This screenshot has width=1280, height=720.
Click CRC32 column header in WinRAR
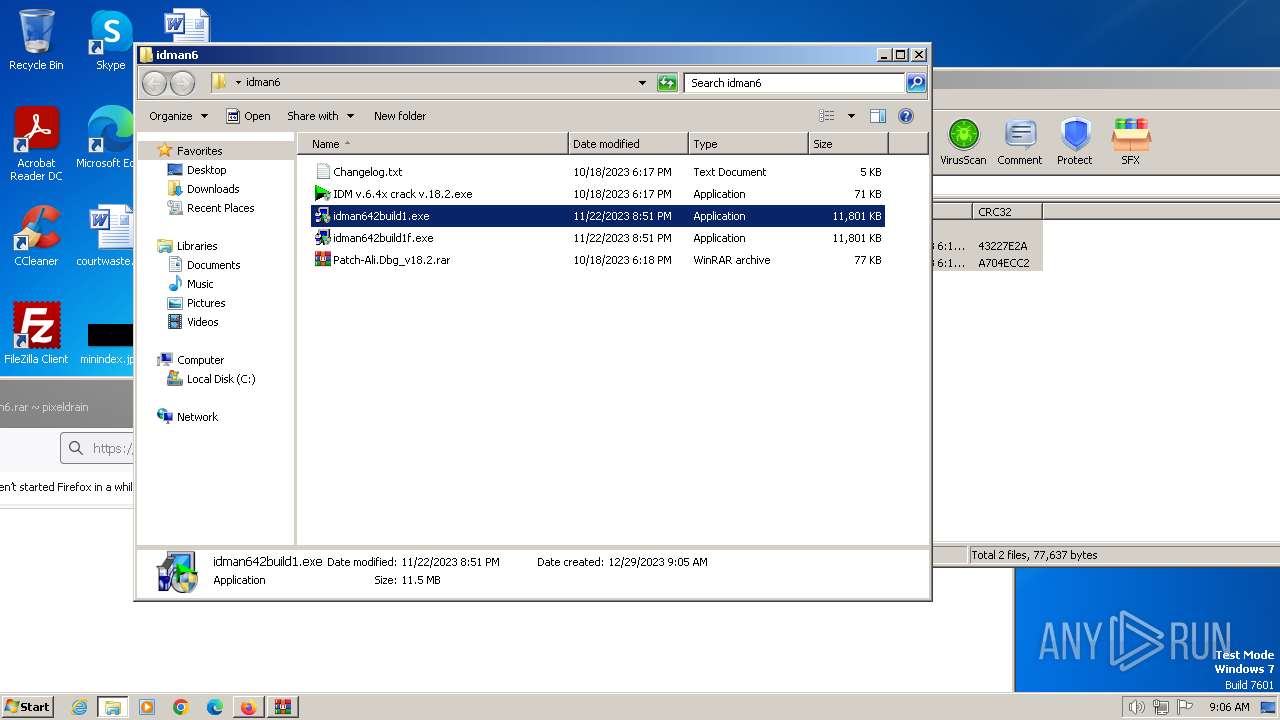(1007, 212)
